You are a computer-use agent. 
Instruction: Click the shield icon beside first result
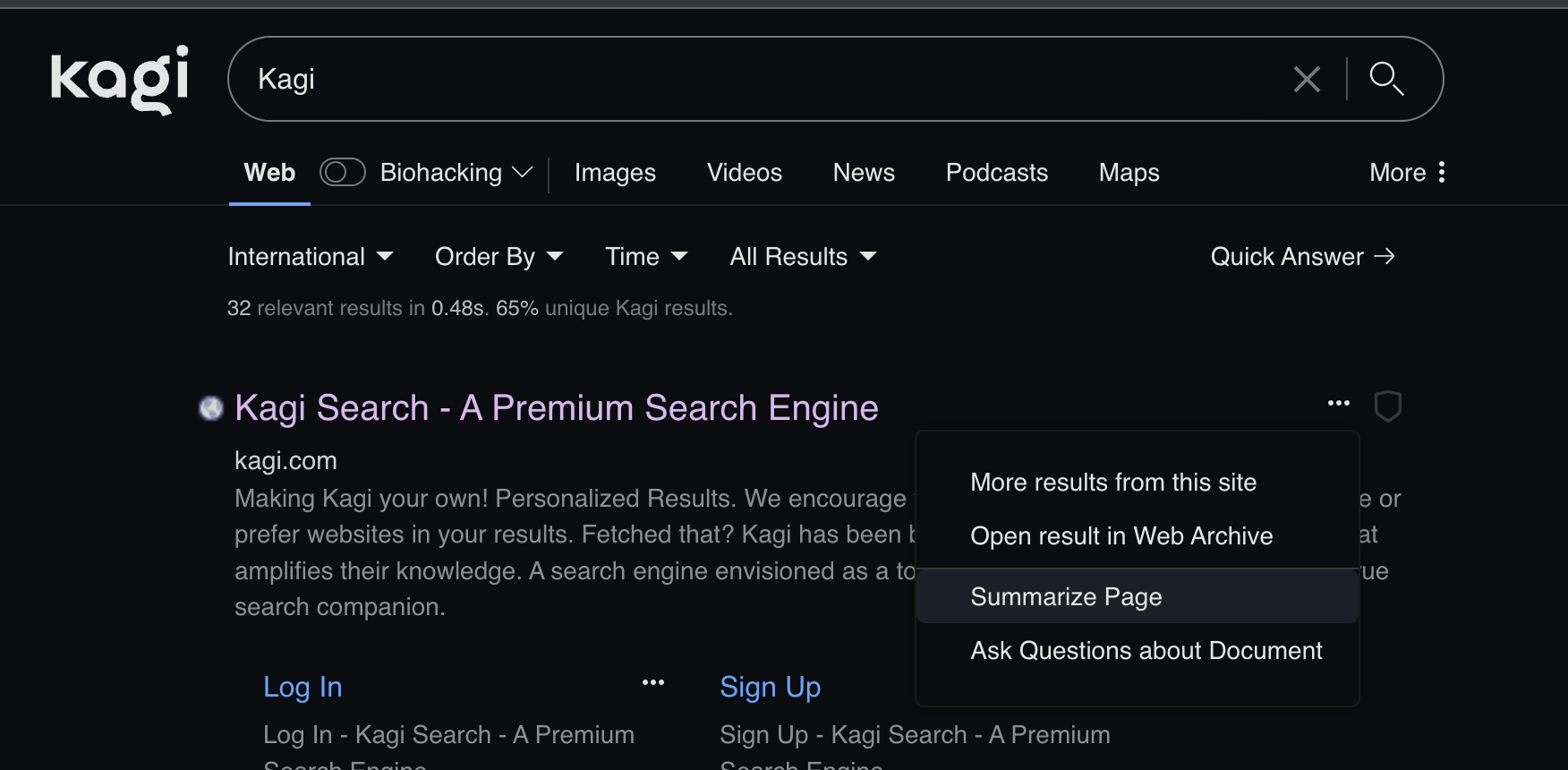(x=1387, y=406)
